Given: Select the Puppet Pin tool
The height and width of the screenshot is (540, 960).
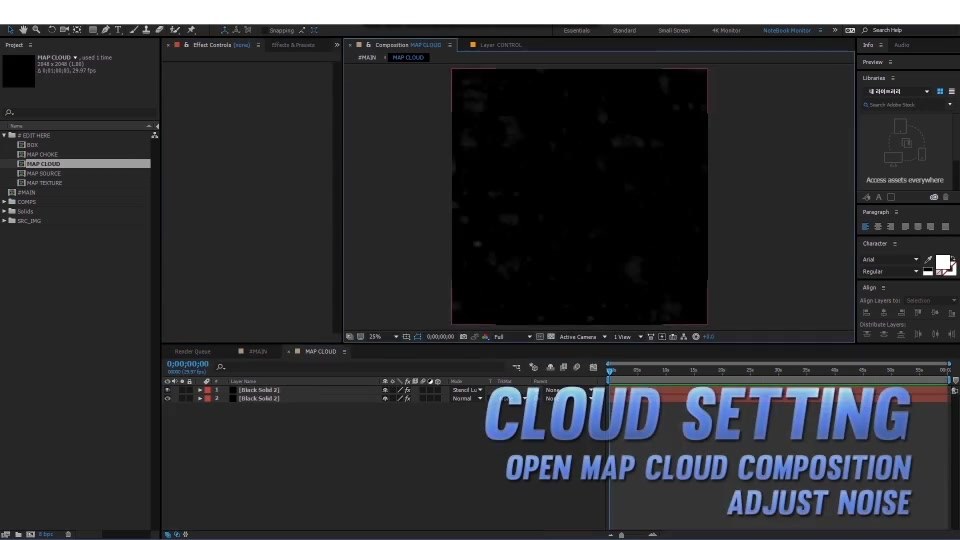Looking at the screenshot, I should point(191,29).
